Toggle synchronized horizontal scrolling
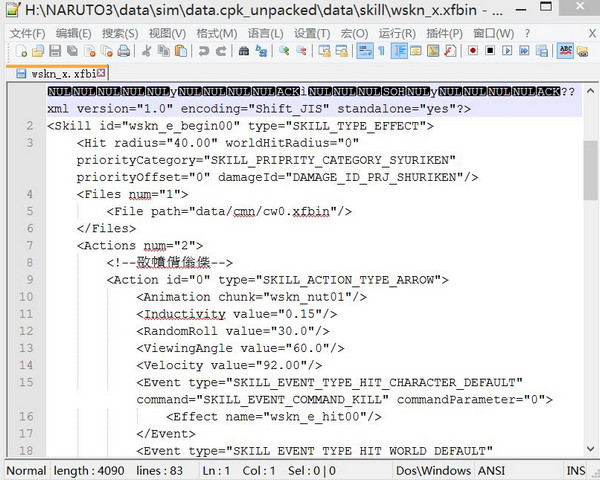 pyautogui.click(x=341, y=51)
